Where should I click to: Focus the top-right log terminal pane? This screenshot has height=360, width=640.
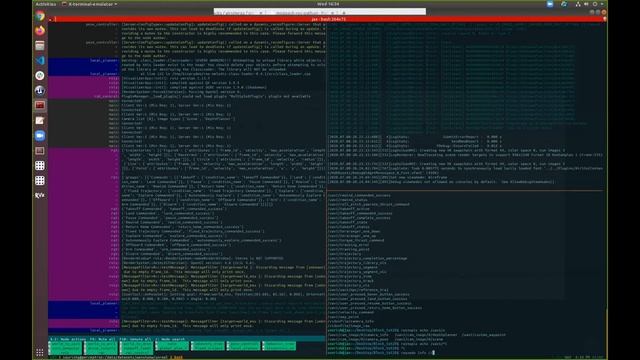click(x=465, y=106)
